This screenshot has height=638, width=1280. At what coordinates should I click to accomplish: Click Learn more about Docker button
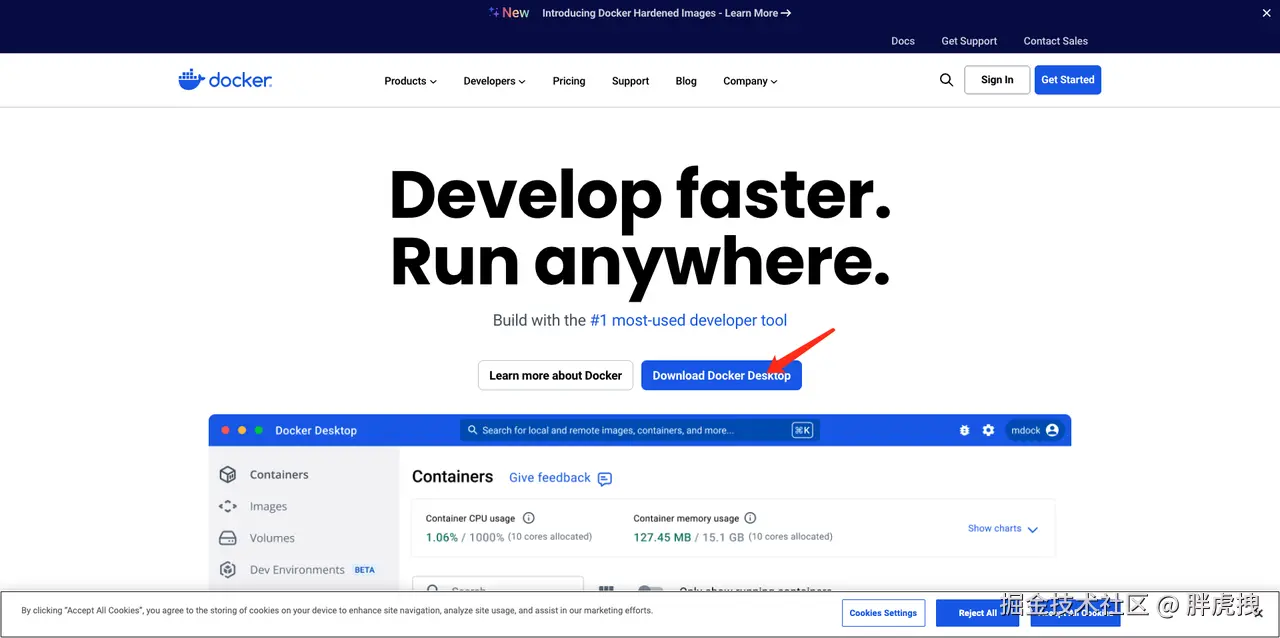coord(555,375)
